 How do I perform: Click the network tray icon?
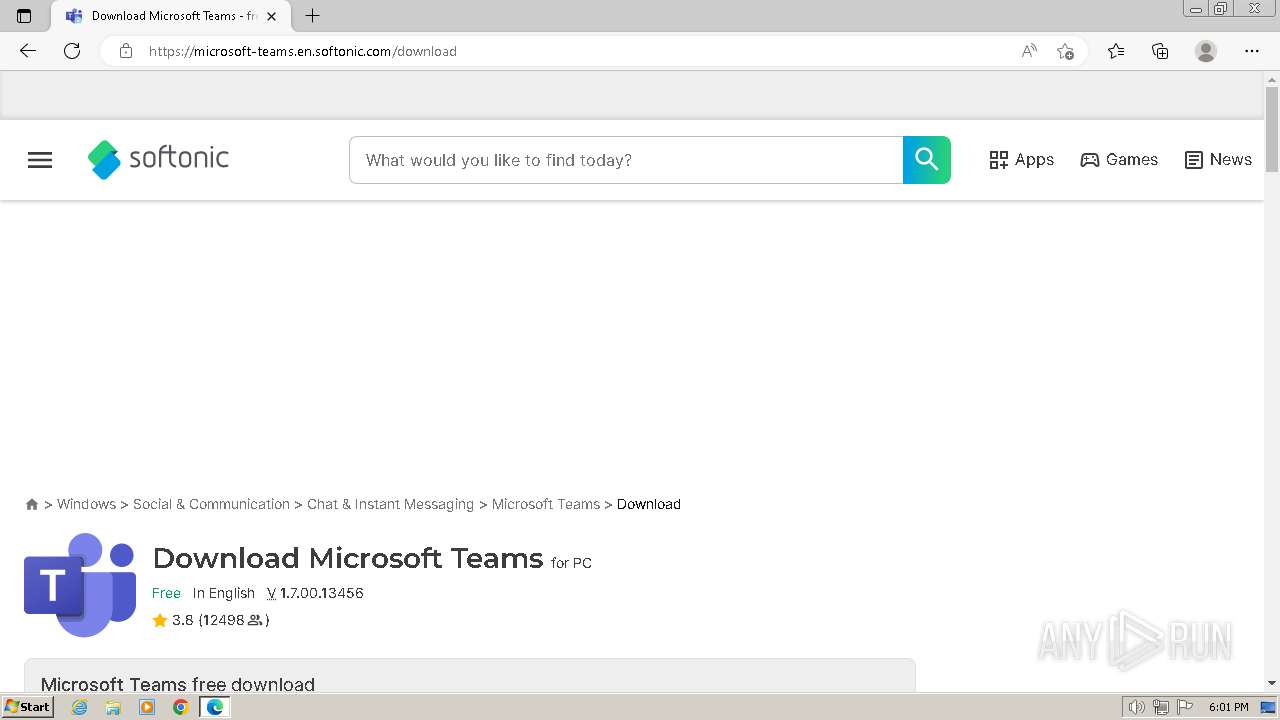pyautogui.click(x=1161, y=707)
